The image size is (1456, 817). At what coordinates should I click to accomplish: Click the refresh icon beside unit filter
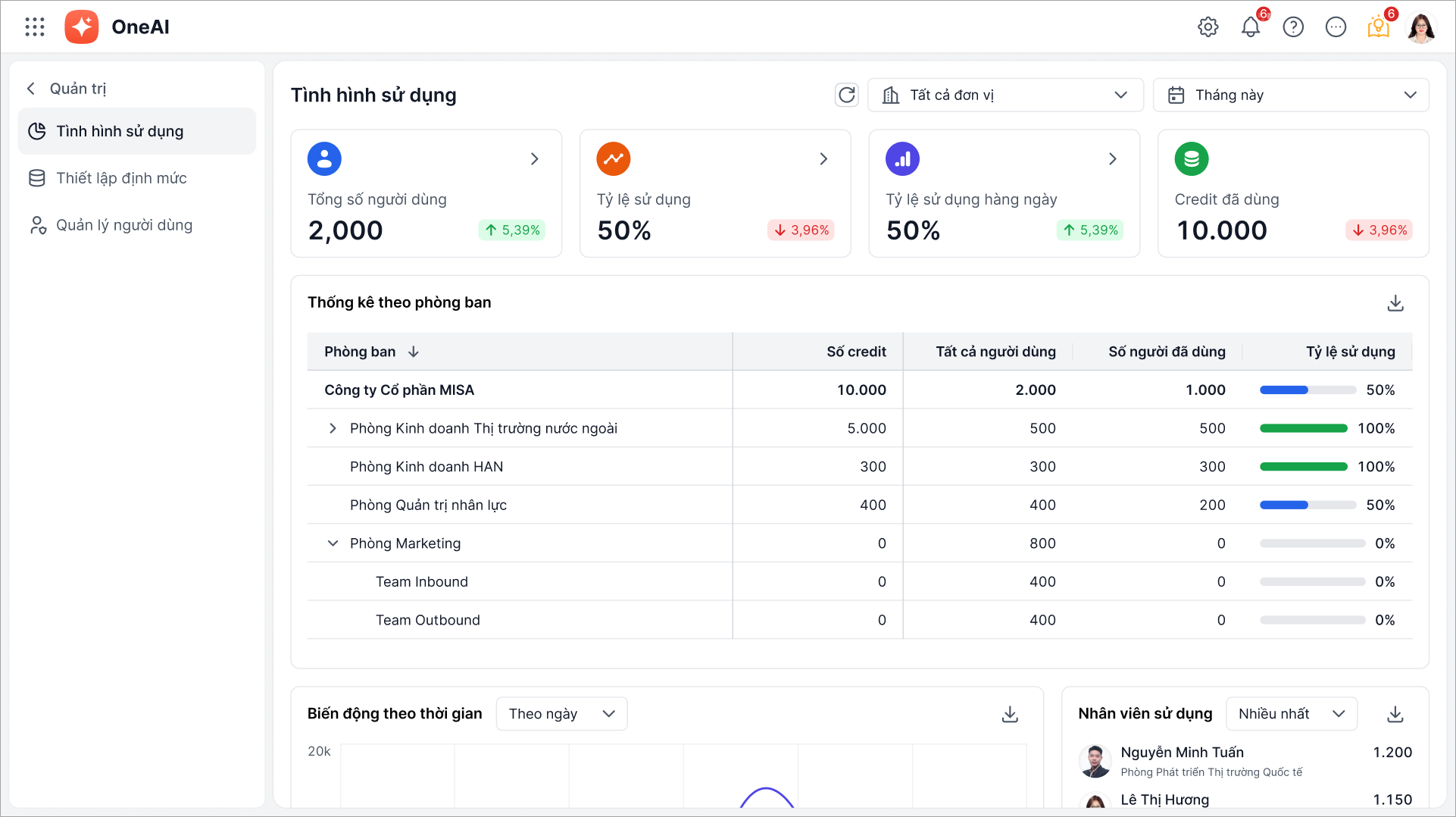[846, 95]
